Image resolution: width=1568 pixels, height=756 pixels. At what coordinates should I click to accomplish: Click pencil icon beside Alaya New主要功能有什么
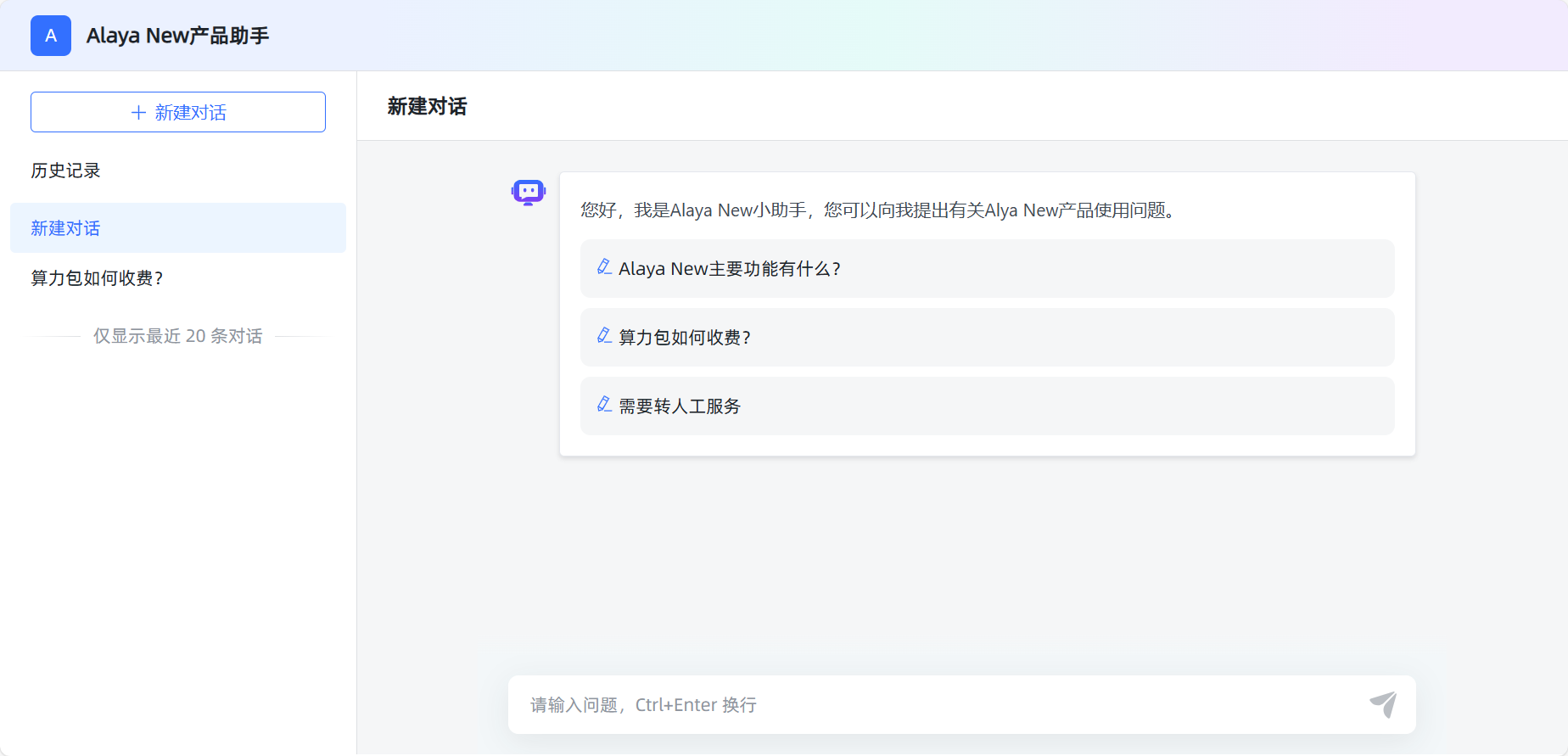604,267
